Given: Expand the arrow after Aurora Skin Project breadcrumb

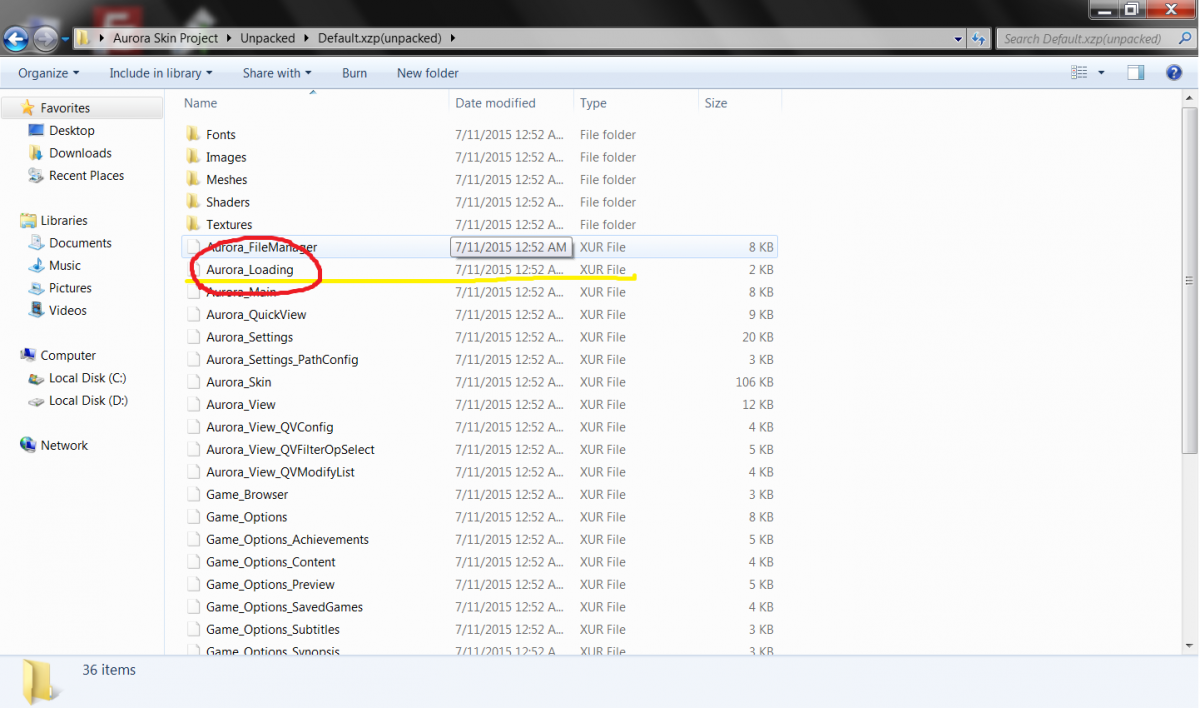Looking at the screenshot, I should [x=231, y=39].
